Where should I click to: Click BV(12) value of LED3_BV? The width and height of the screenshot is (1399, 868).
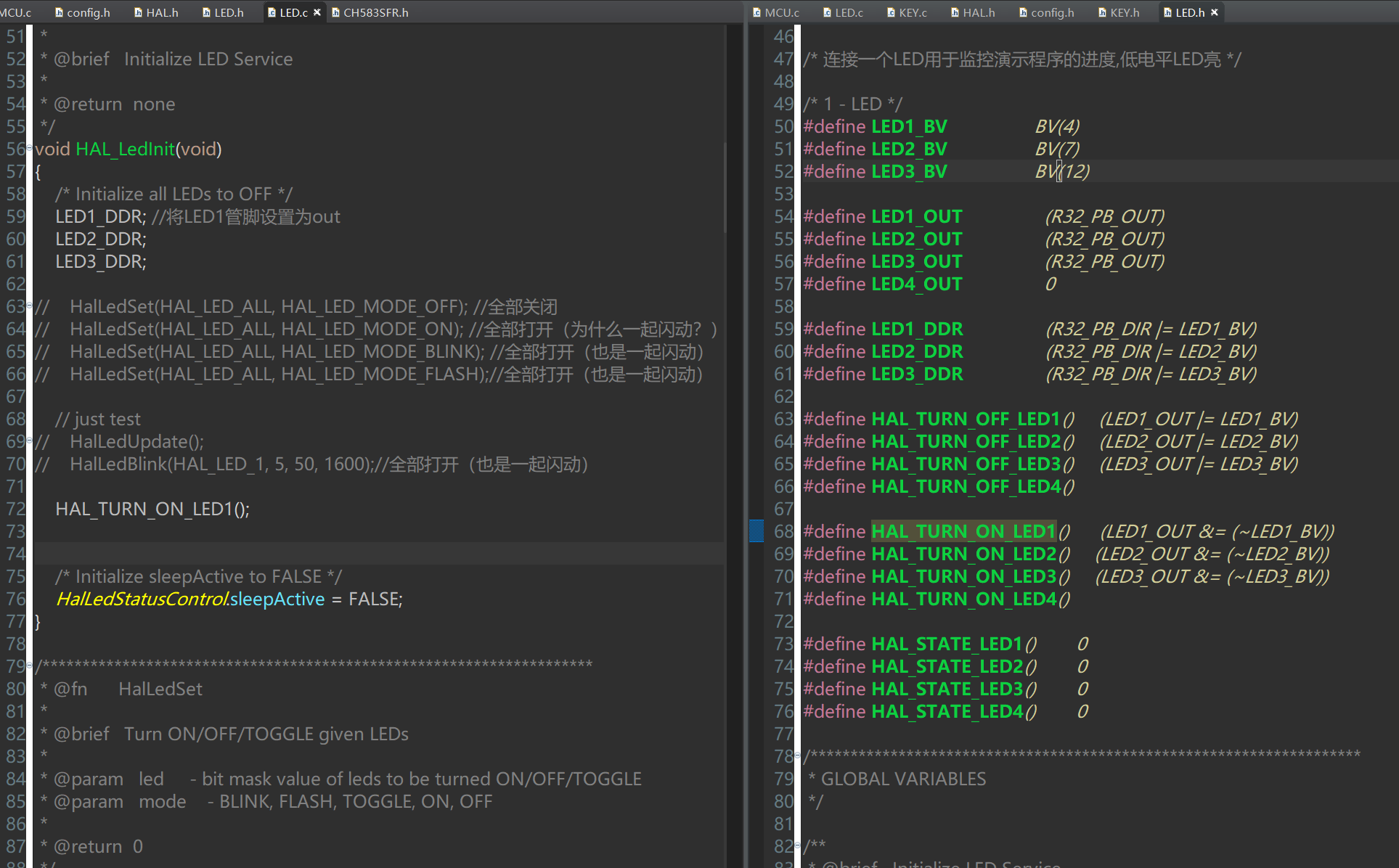point(1062,171)
